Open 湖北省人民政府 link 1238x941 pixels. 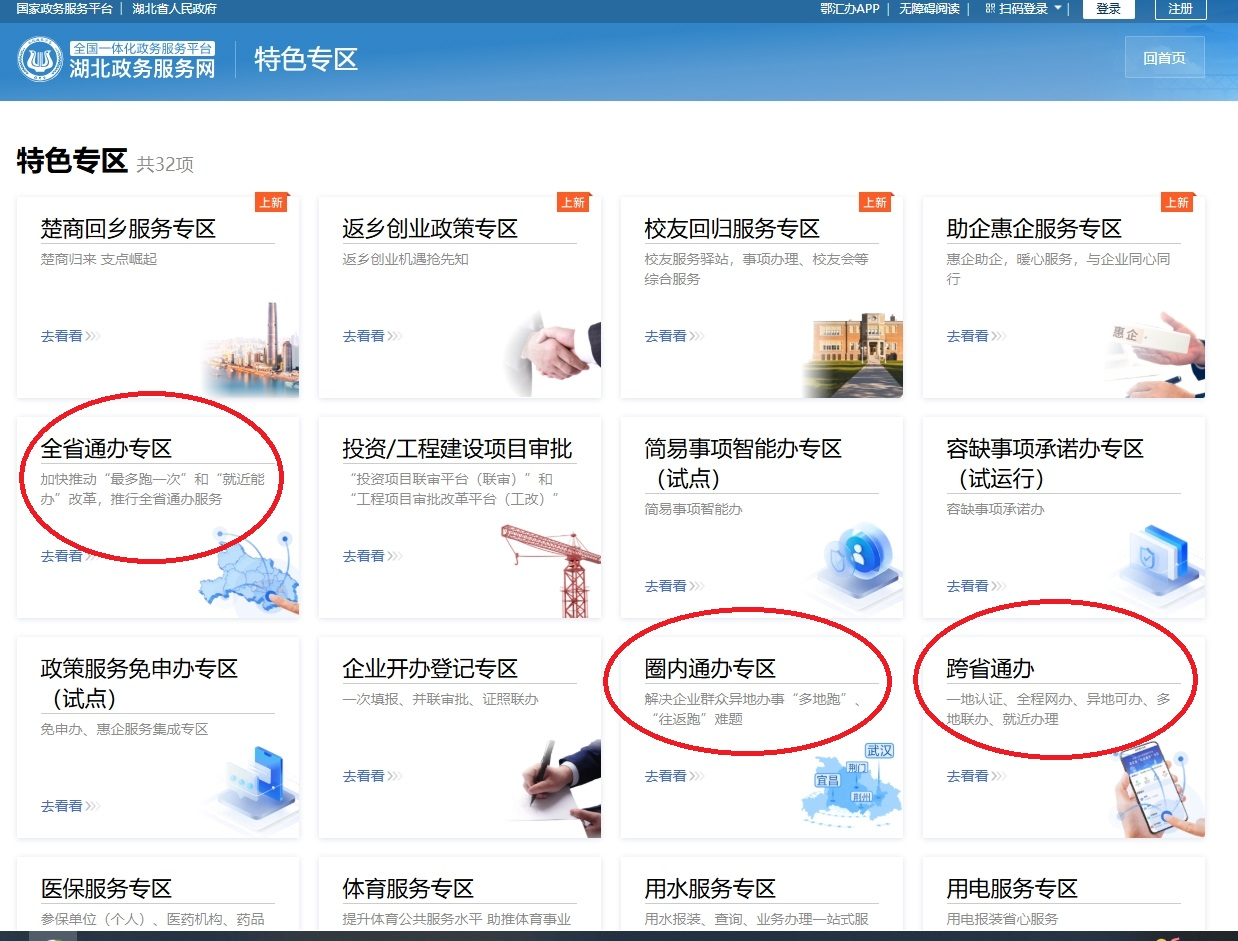point(174,9)
